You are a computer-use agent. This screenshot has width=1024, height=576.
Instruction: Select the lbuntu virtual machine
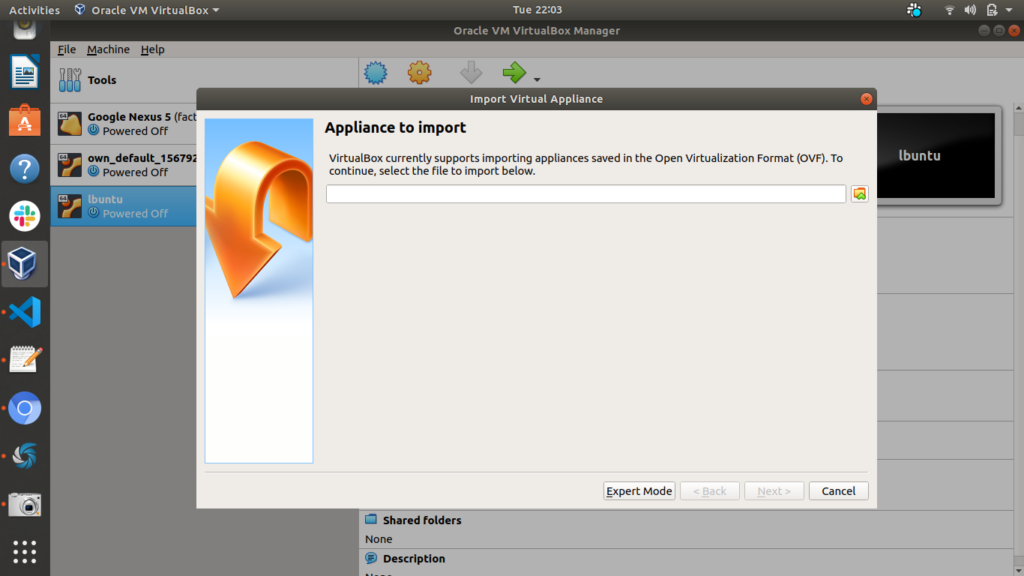point(123,206)
